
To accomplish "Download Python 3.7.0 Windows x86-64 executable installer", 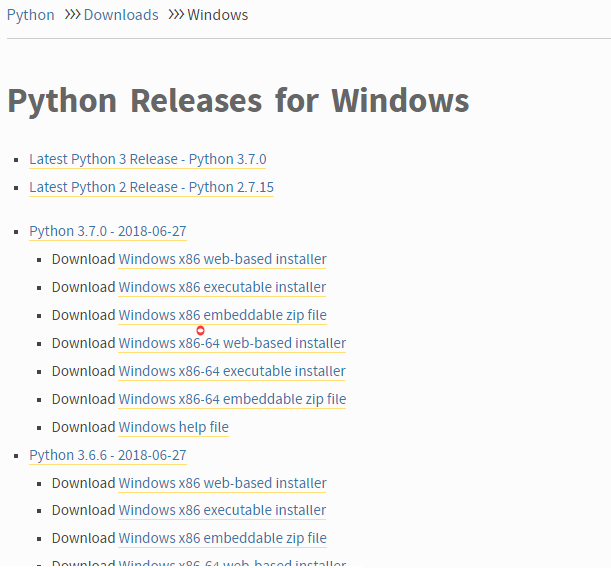I will coord(231,371).
